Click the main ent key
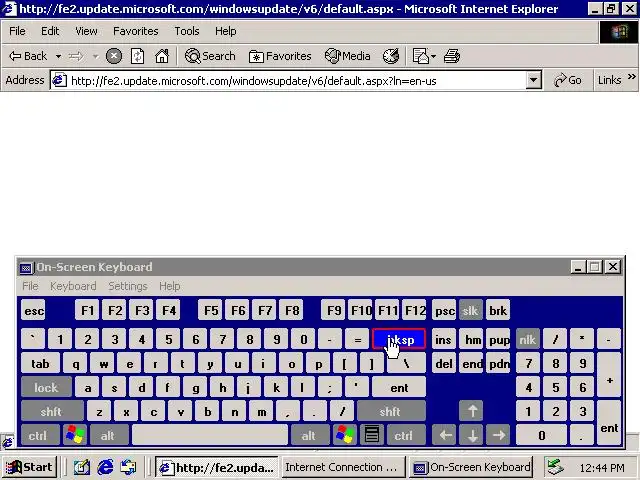 [x=399, y=387]
